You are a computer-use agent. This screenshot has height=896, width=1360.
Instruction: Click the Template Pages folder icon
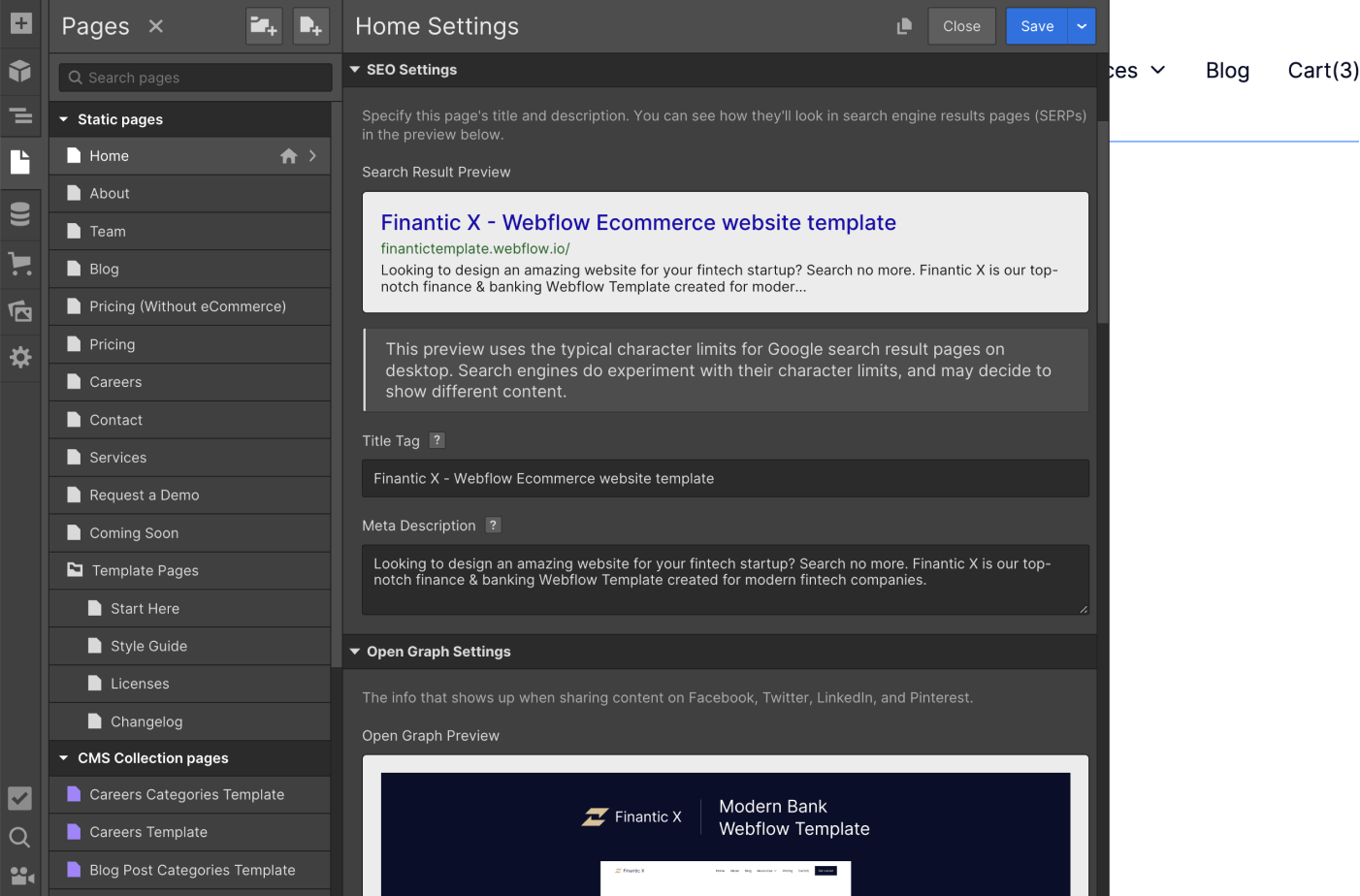(75, 570)
